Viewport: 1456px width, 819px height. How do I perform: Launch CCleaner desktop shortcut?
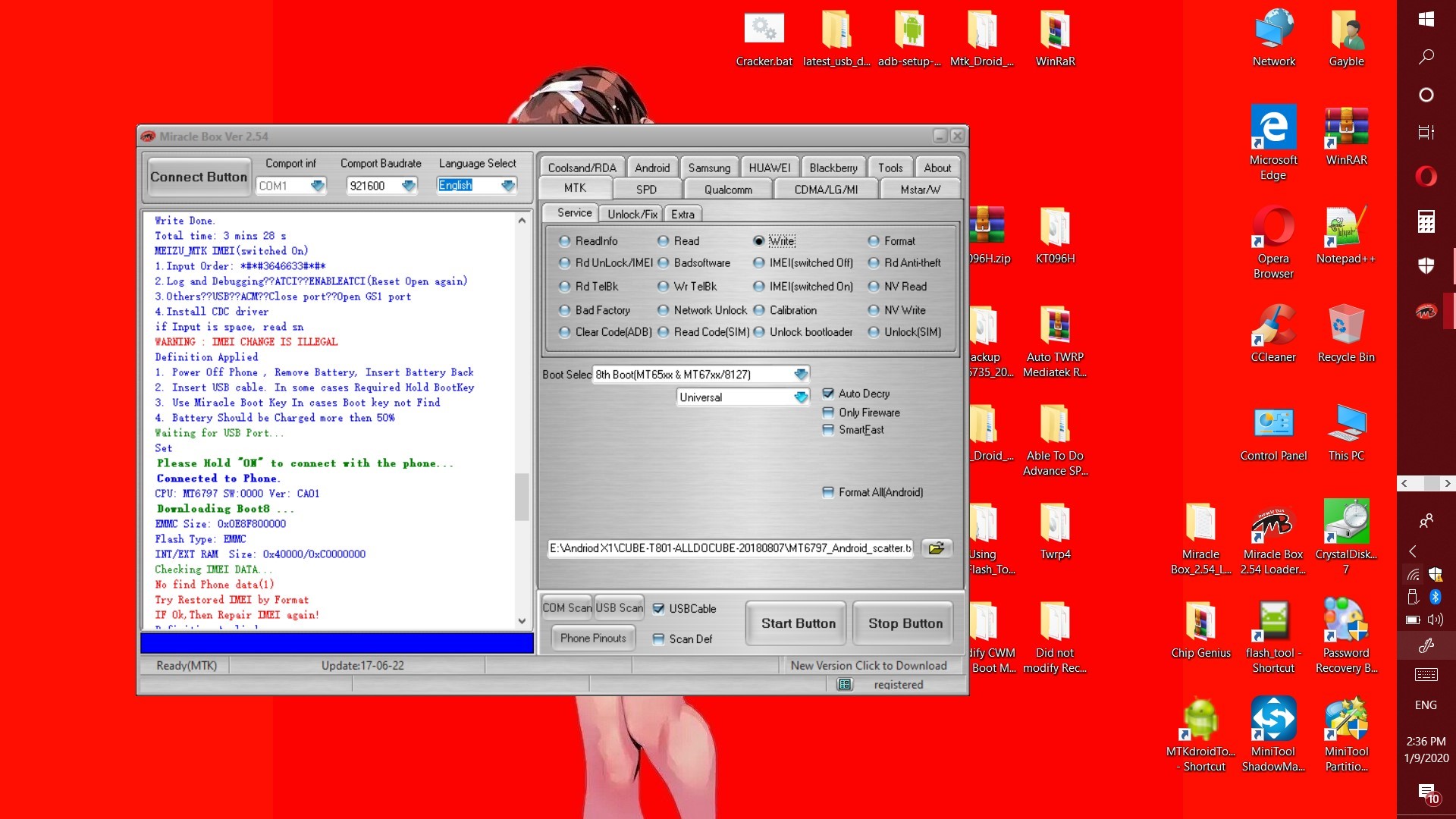1274,334
